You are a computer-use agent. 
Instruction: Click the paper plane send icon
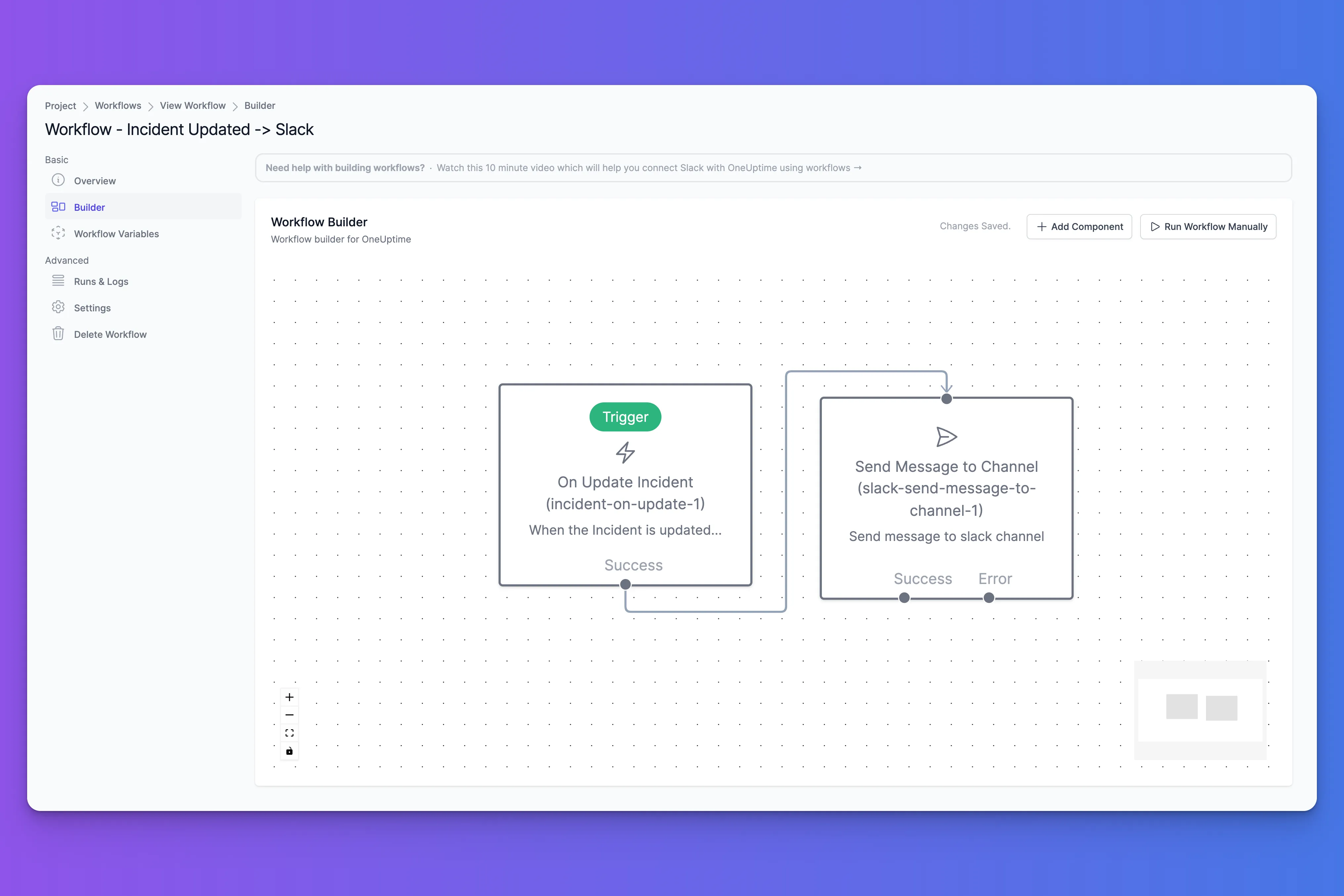[947, 437]
